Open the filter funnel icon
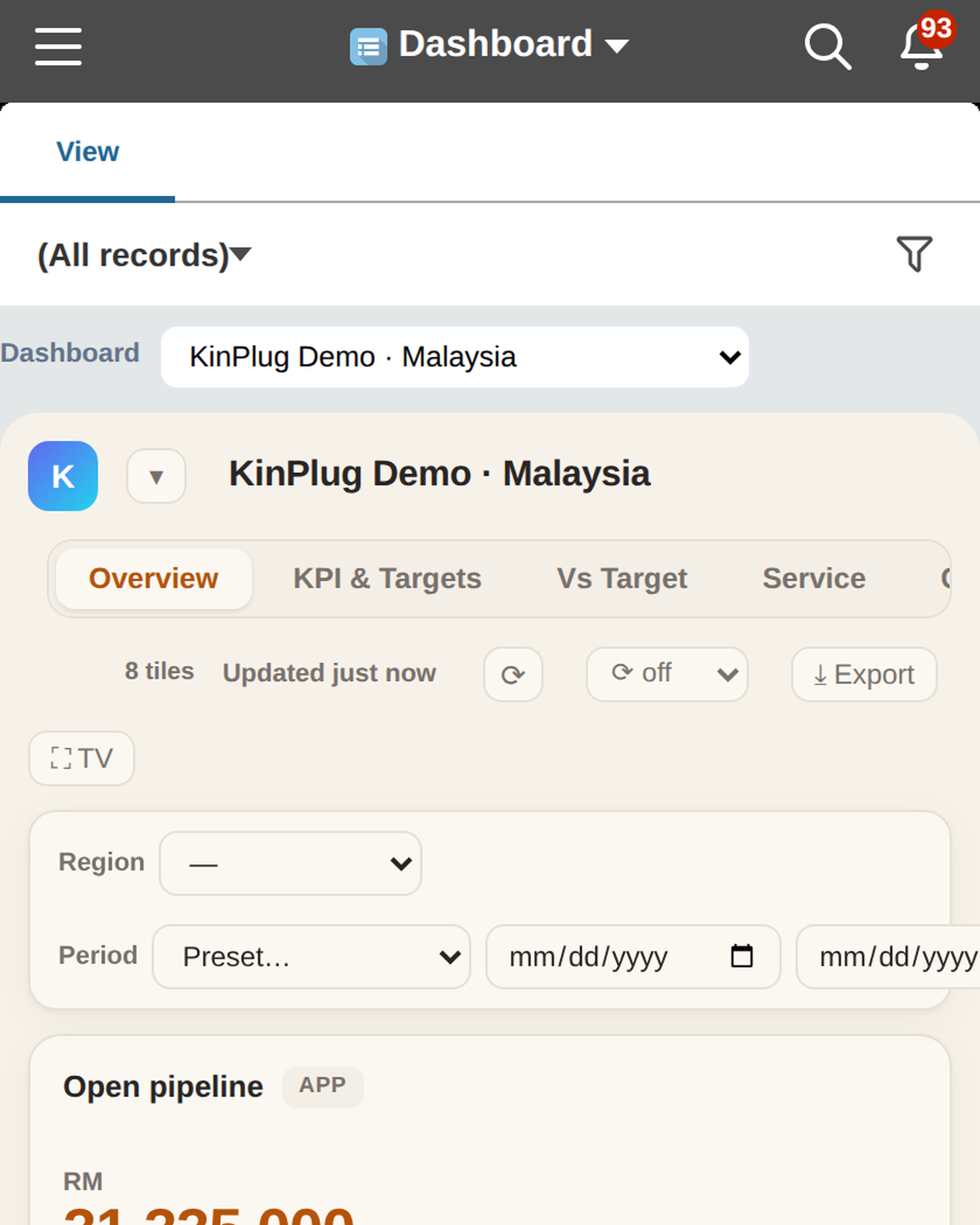 (914, 254)
